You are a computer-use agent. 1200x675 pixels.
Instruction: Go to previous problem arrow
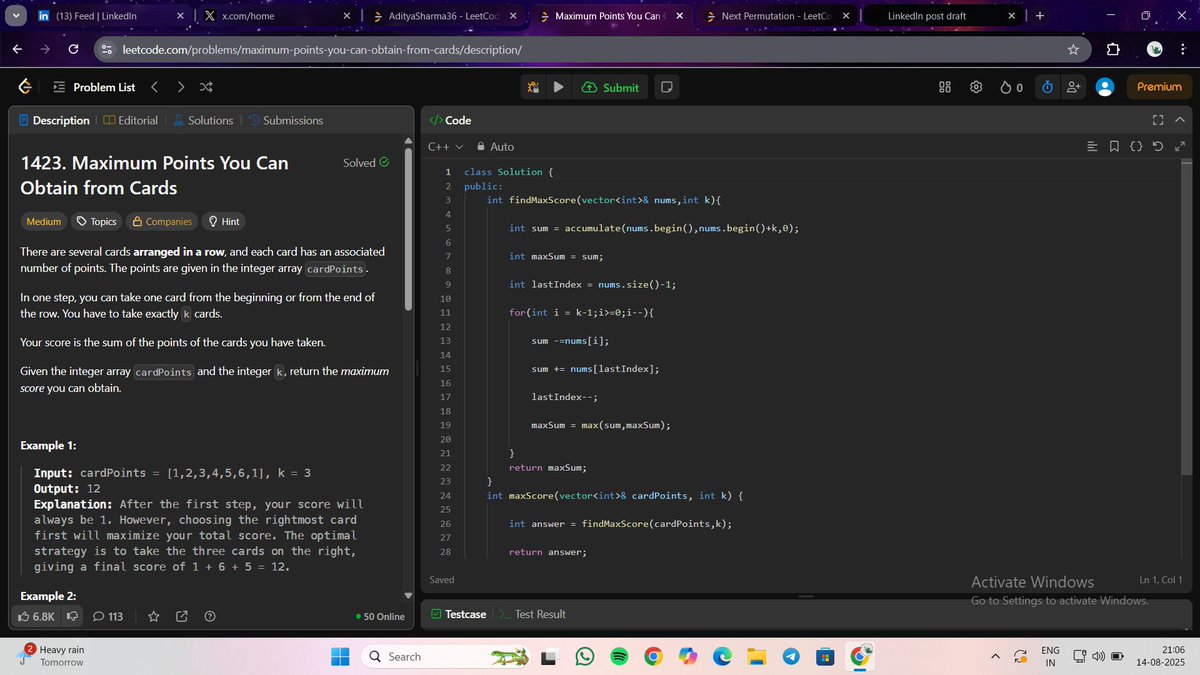(x=155, y=87)
